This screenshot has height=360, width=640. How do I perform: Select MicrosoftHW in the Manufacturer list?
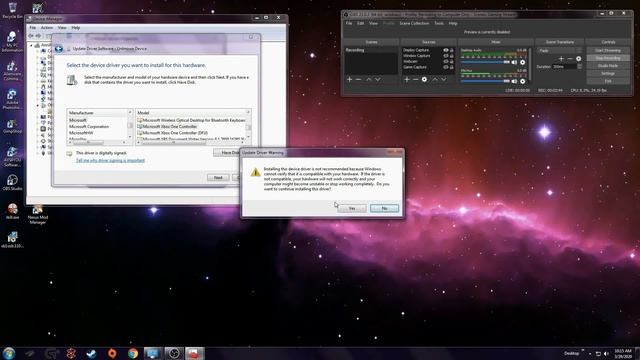(x=81, y=133)
